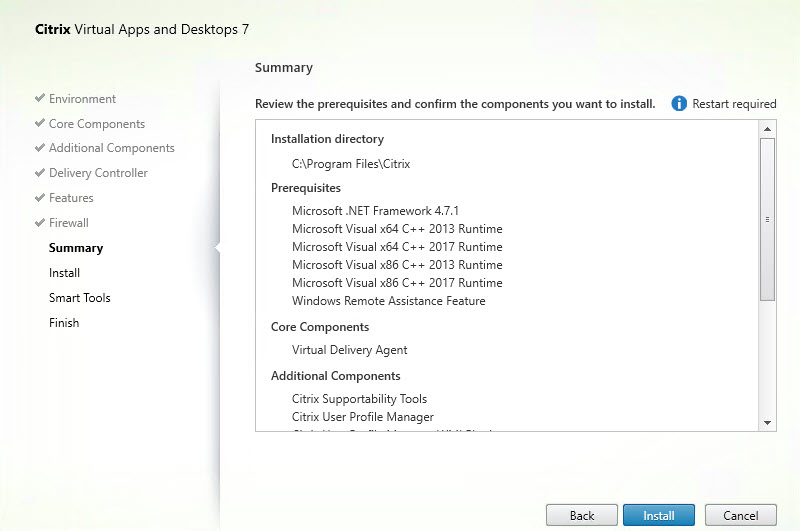Click the scroll up arrow in summary list
The width and height of the screenshot is (800, 531).
[768, 130]
